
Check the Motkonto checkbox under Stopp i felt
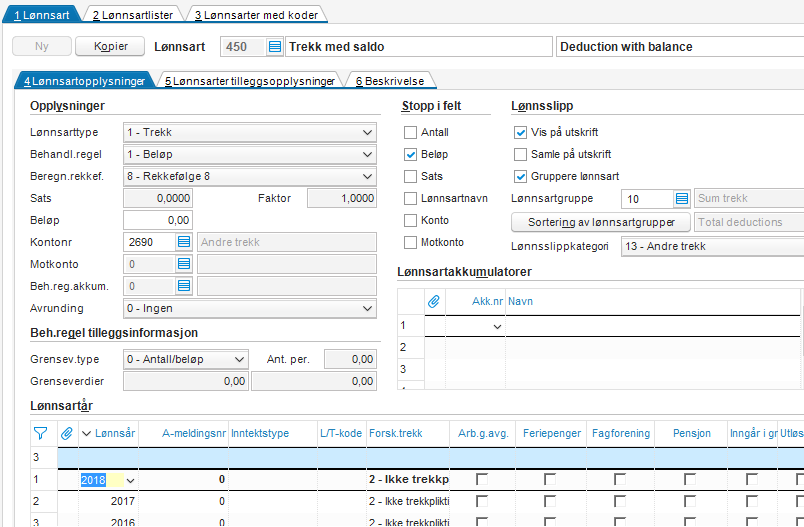point(410,242)
